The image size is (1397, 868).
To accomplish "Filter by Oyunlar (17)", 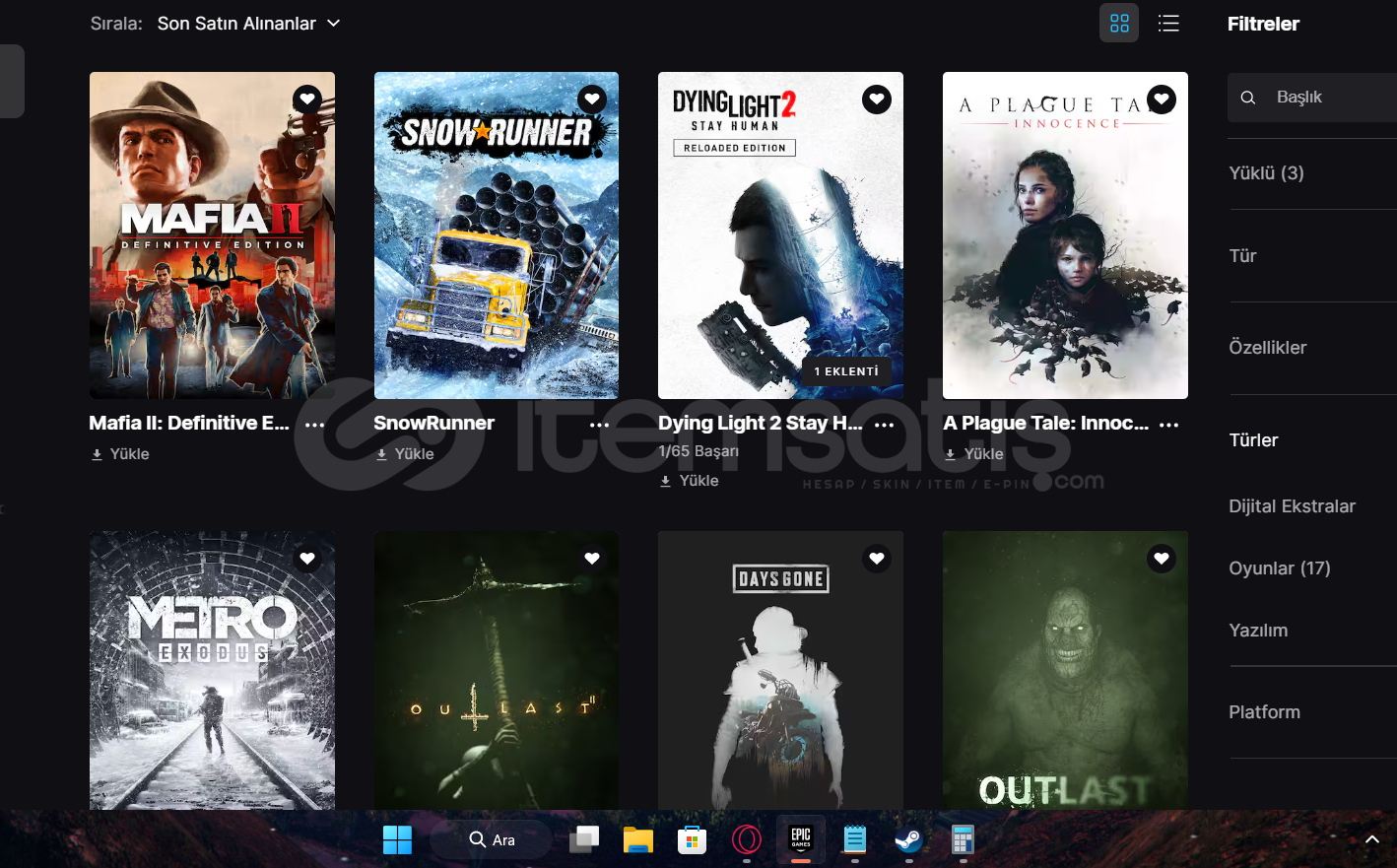I will [x=1280, y=568].
